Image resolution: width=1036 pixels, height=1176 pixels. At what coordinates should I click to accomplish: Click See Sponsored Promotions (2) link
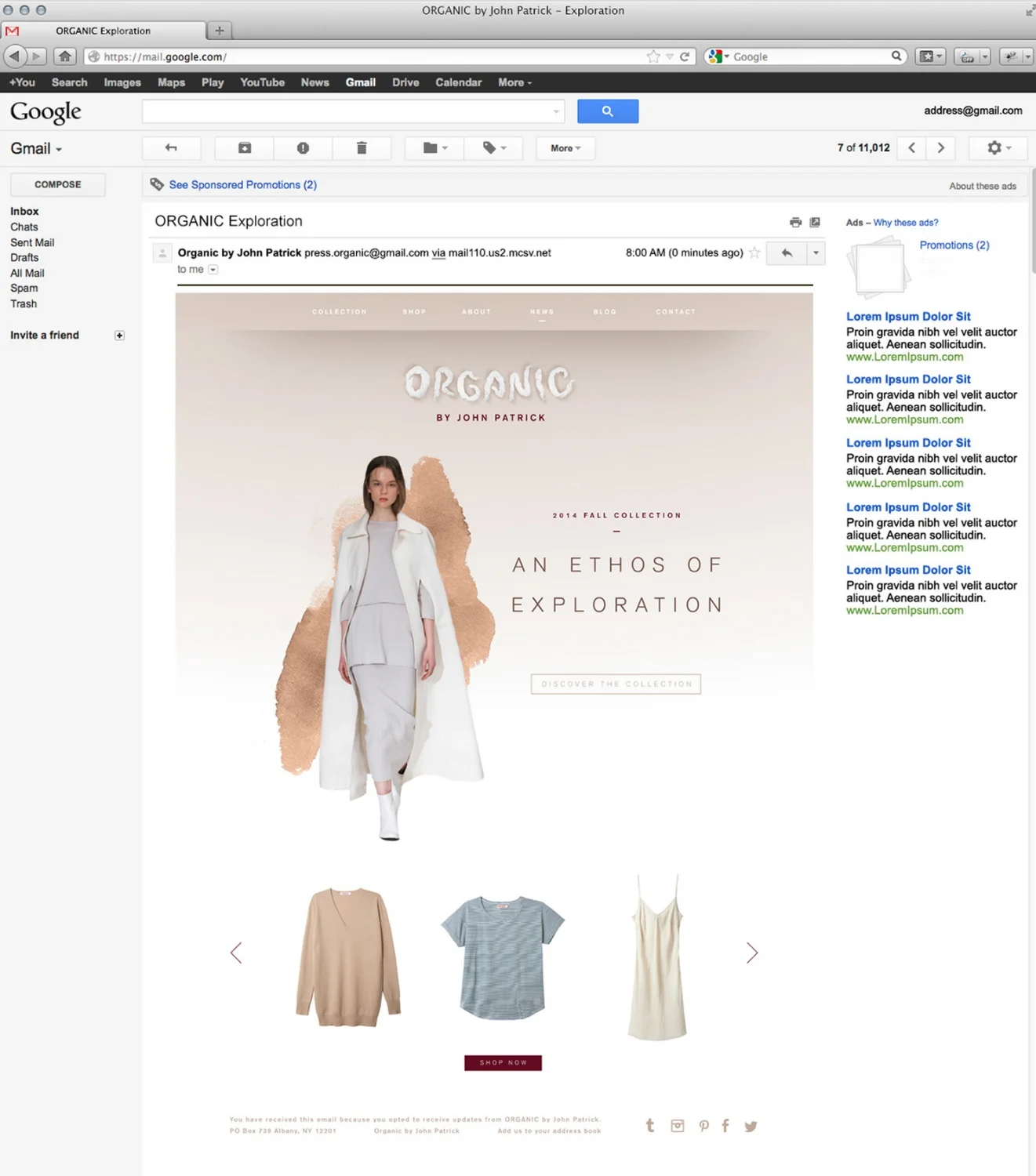[243, 185]
